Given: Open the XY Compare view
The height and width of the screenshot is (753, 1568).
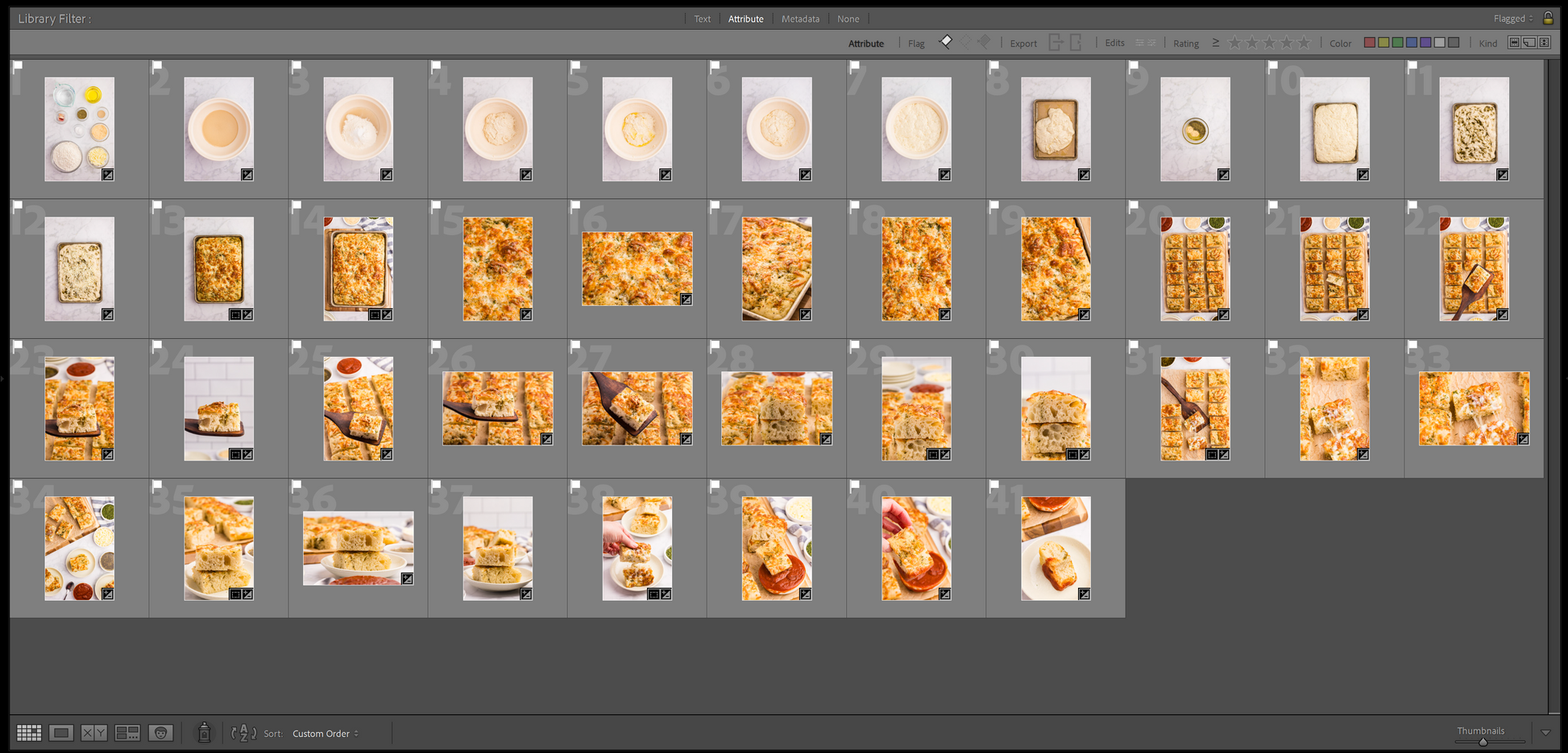Looking at the screenshot, I should tap(93, 733).
